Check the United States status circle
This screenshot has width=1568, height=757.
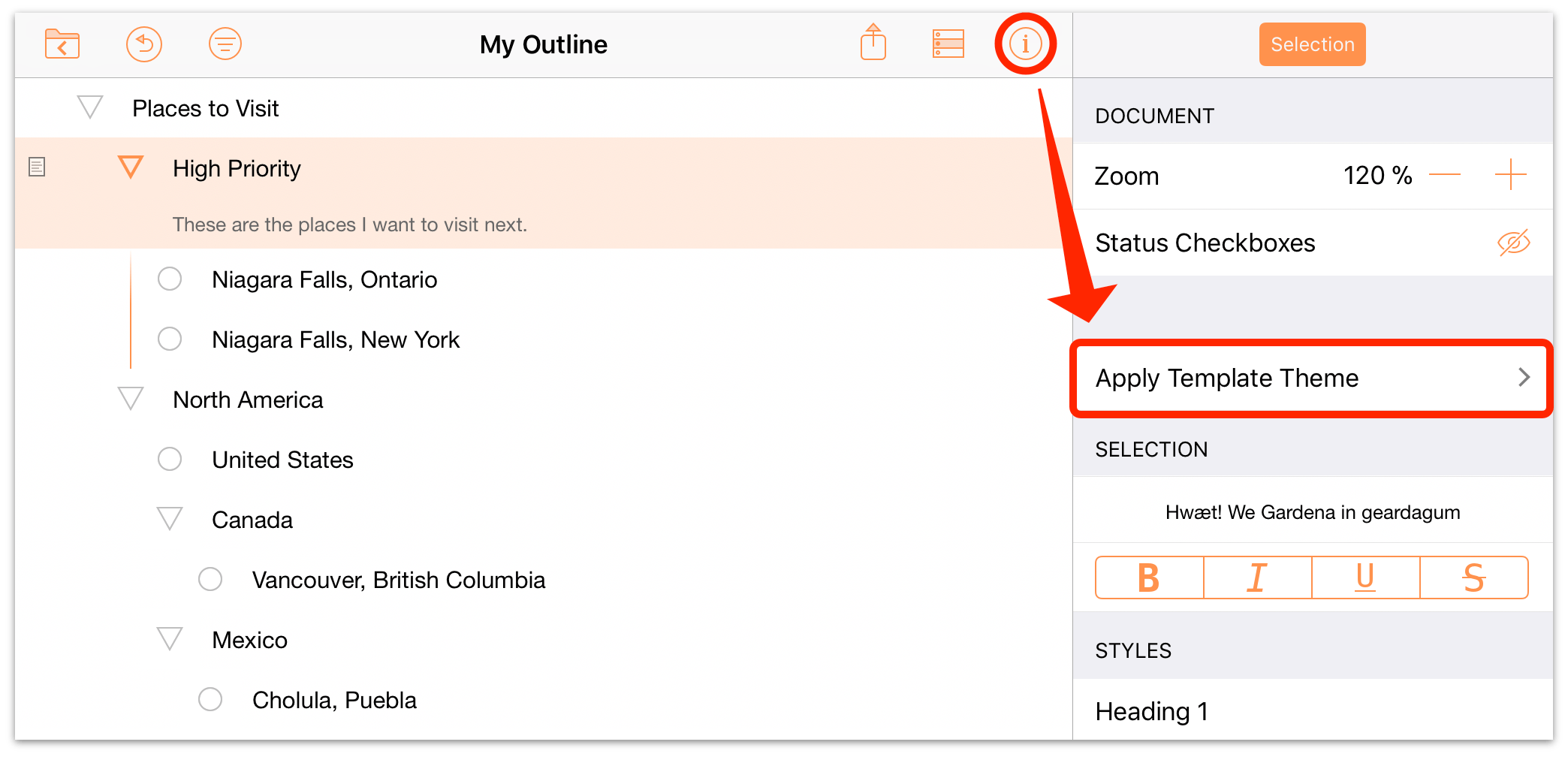click(x=170, y=459)
